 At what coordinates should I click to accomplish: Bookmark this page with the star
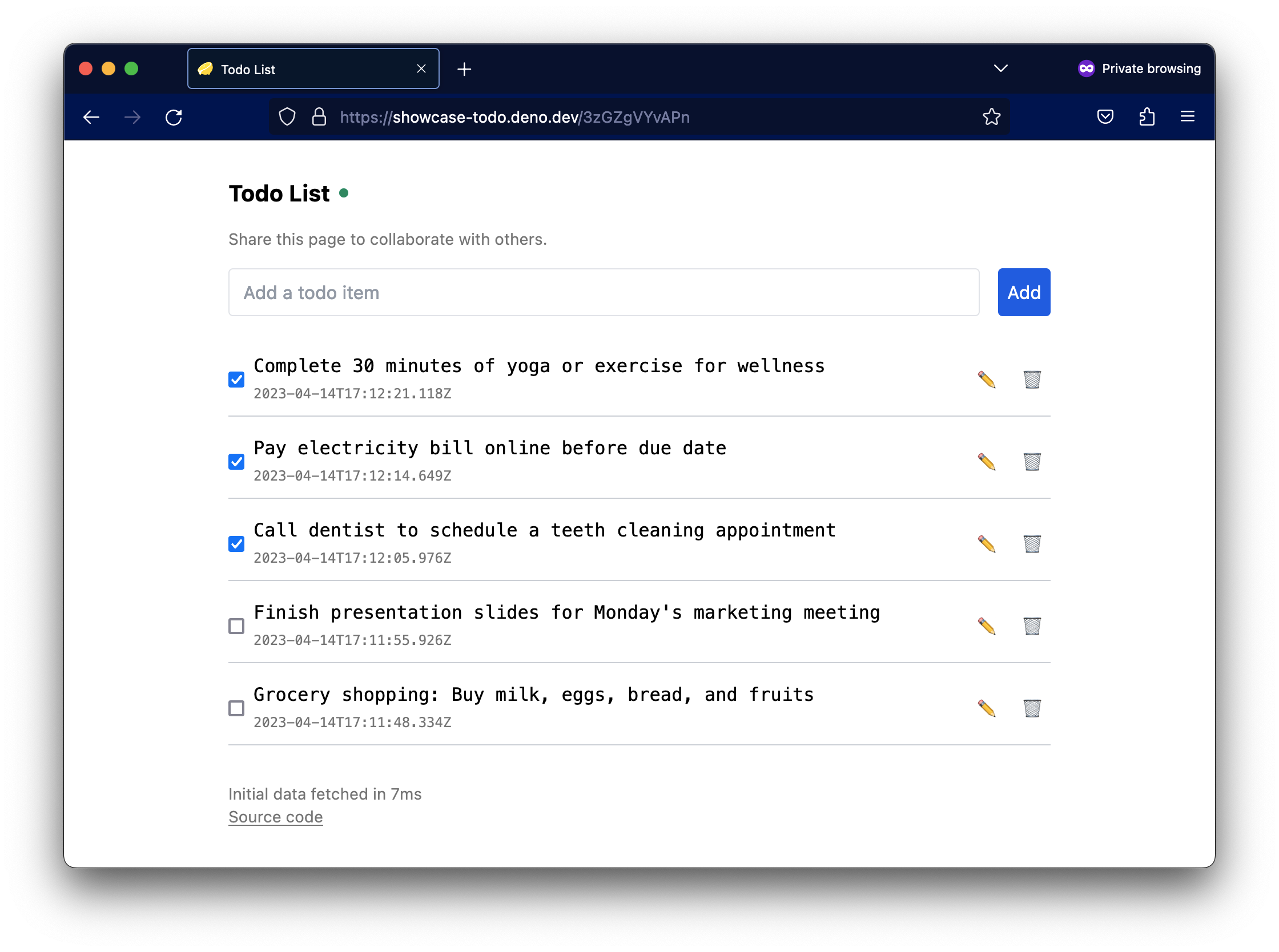point(991,117)
